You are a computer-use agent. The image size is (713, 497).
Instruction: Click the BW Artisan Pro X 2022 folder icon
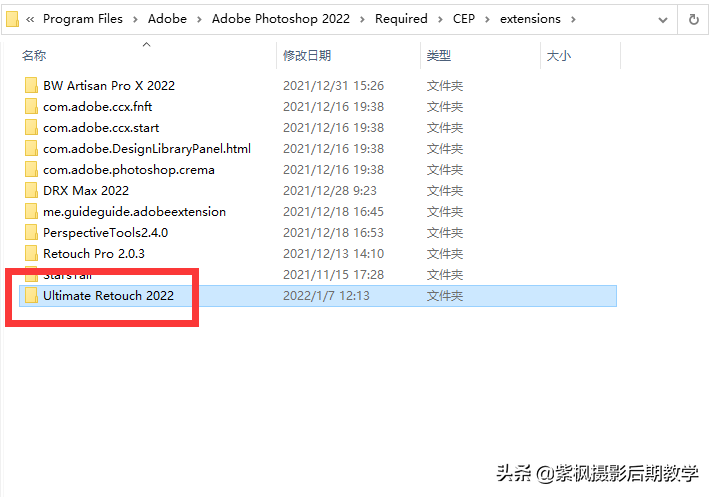pos(31,85)
